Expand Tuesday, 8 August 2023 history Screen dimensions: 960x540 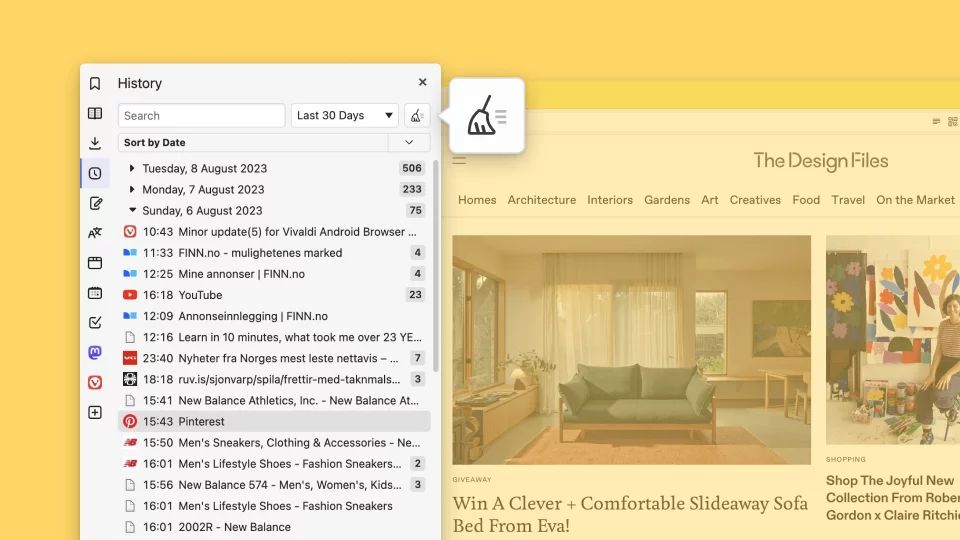tap(132, 168)
